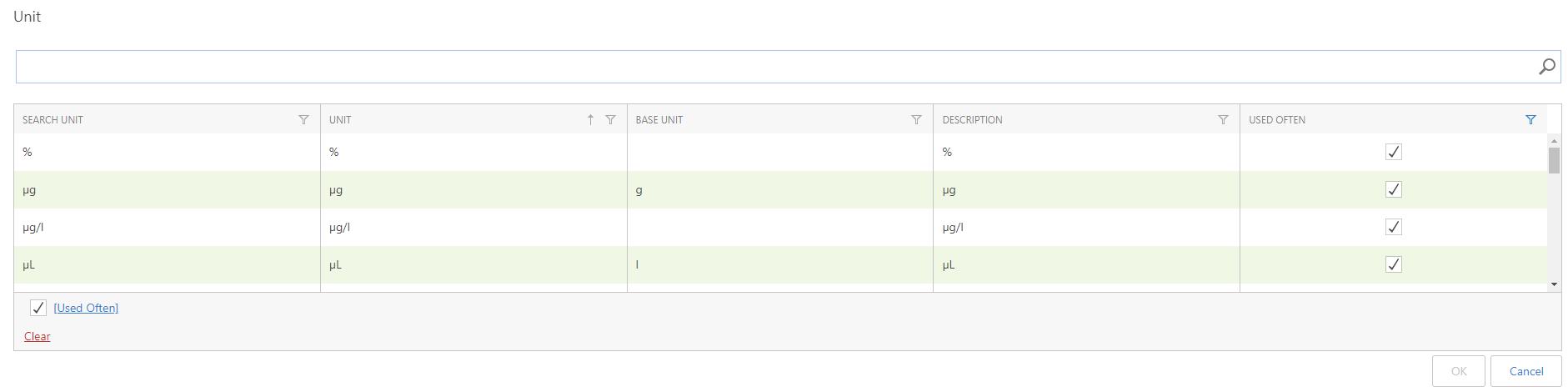1568x392 pixels.
Task: Toggle Used Often checkbox for µg/l row
Action: tap(1393, 227)
